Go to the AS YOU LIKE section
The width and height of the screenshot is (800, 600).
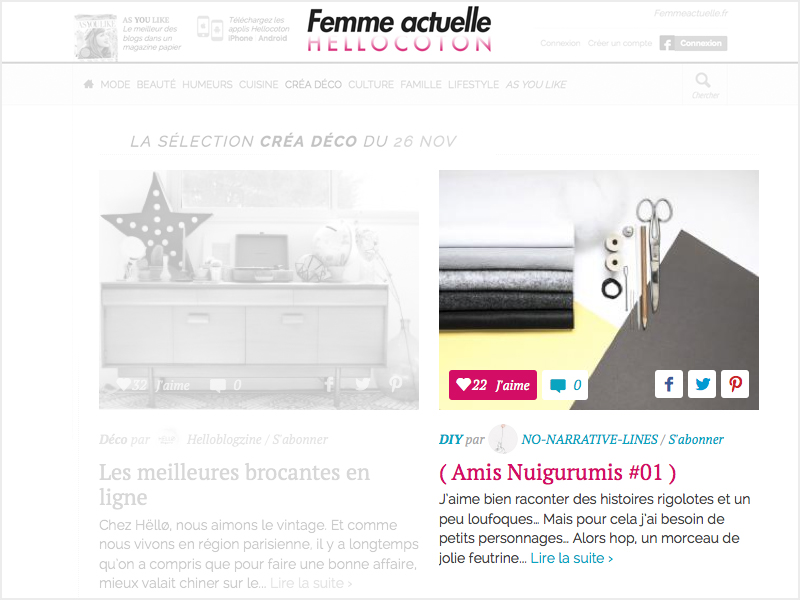tap(536, 85)
